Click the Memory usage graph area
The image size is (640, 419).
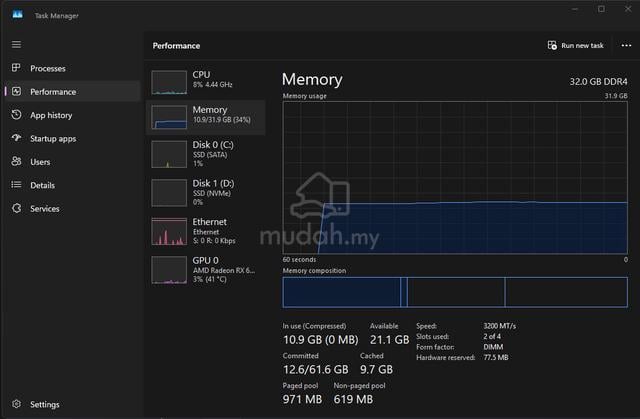click(x=455, y=178)
